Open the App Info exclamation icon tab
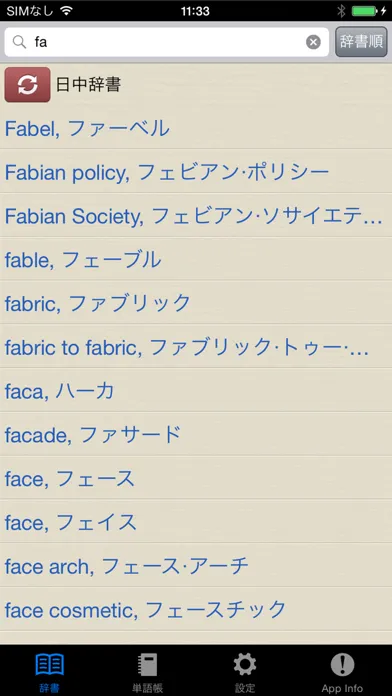The height and width of the screenshot is (696, 392). pos(342,672)
